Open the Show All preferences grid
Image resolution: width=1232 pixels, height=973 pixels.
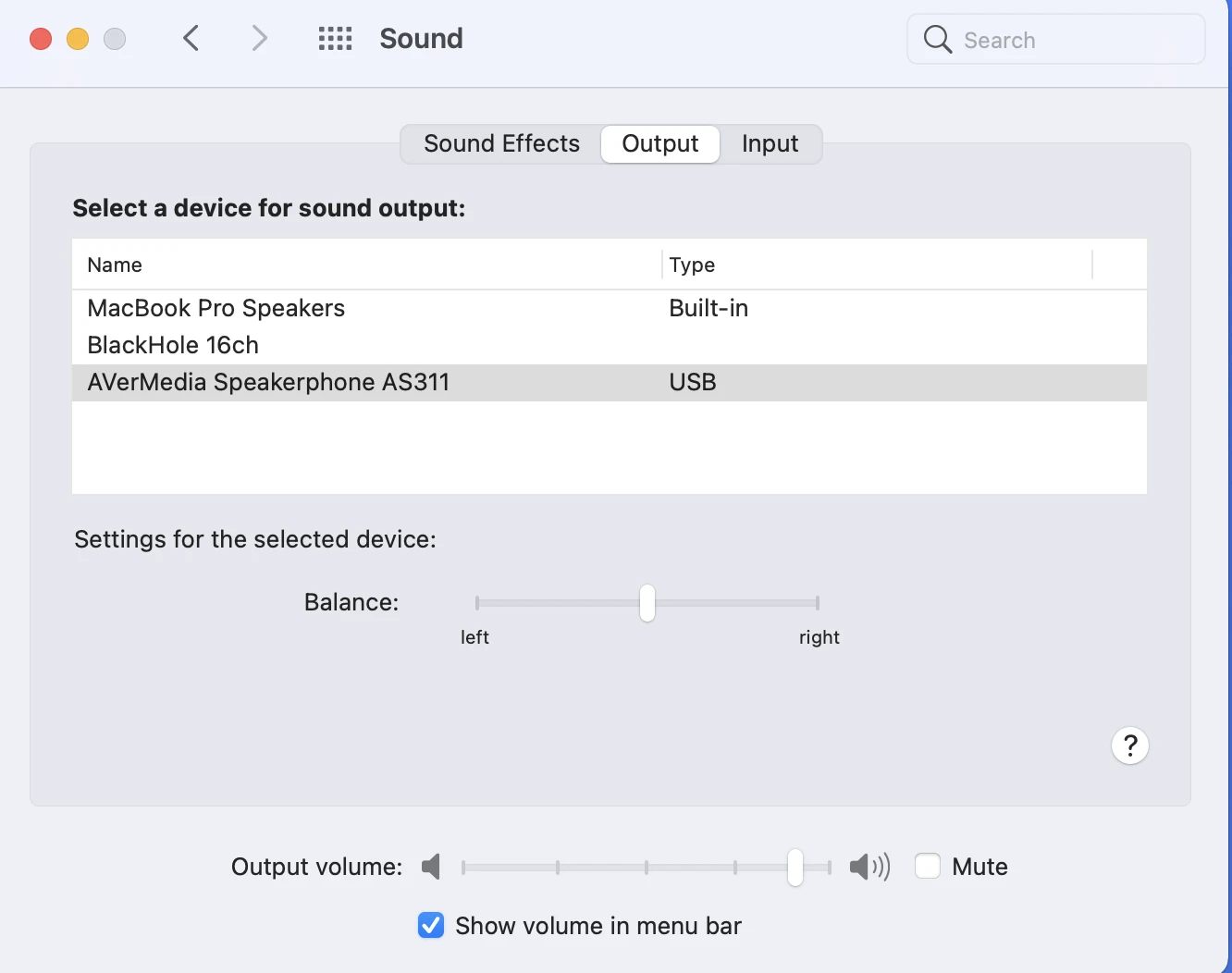point(335,38)
